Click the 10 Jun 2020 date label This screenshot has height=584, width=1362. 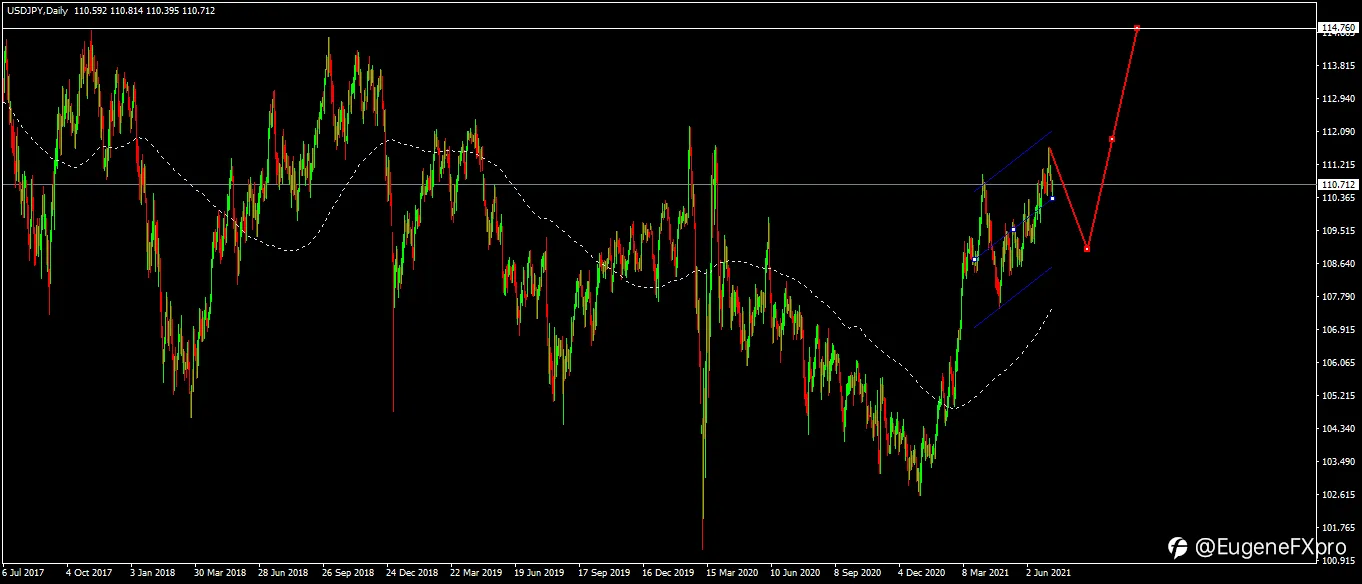point(796,574)
